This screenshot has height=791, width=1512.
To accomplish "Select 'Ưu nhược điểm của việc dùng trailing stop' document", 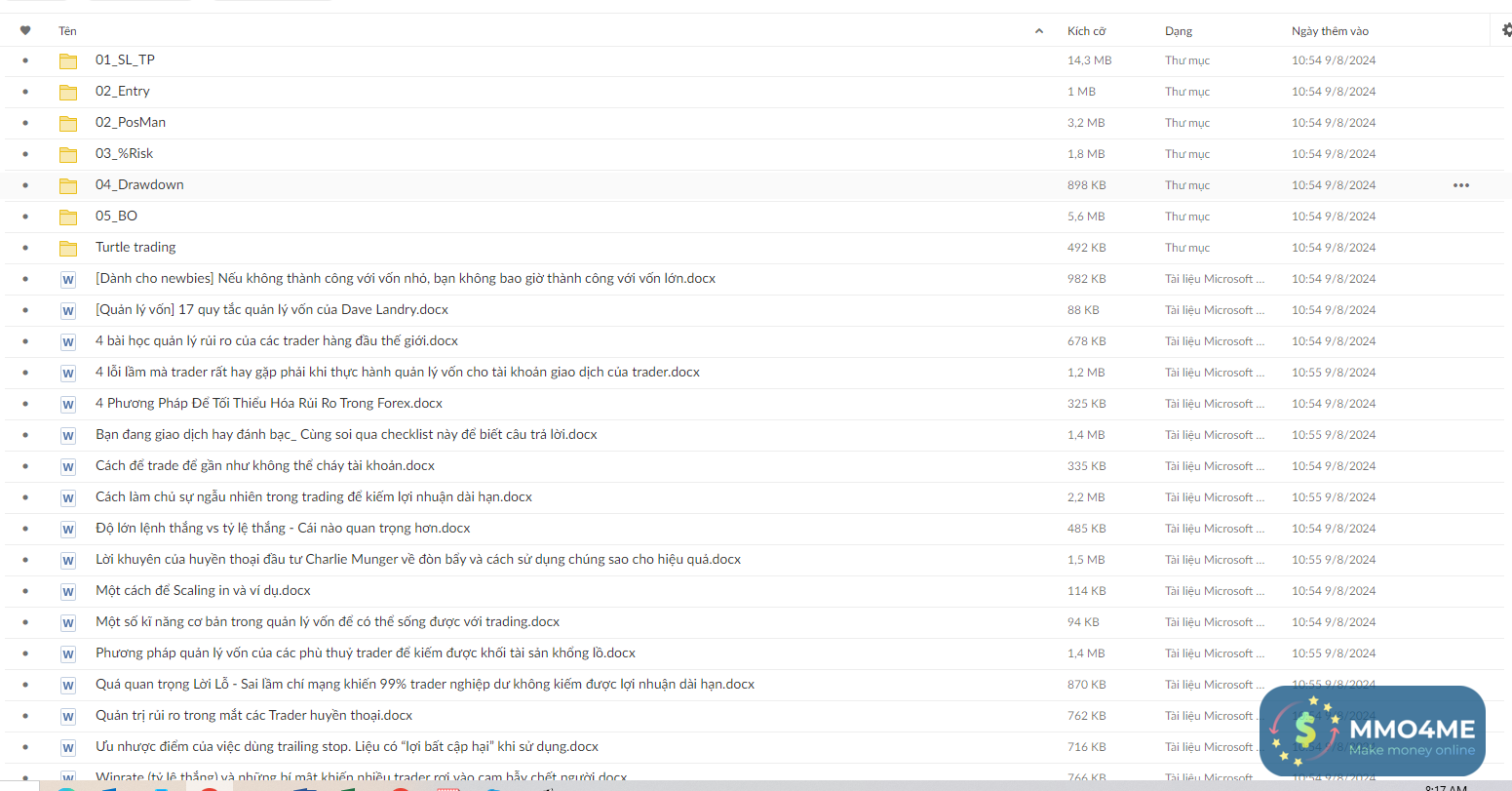I will [347, 746].
